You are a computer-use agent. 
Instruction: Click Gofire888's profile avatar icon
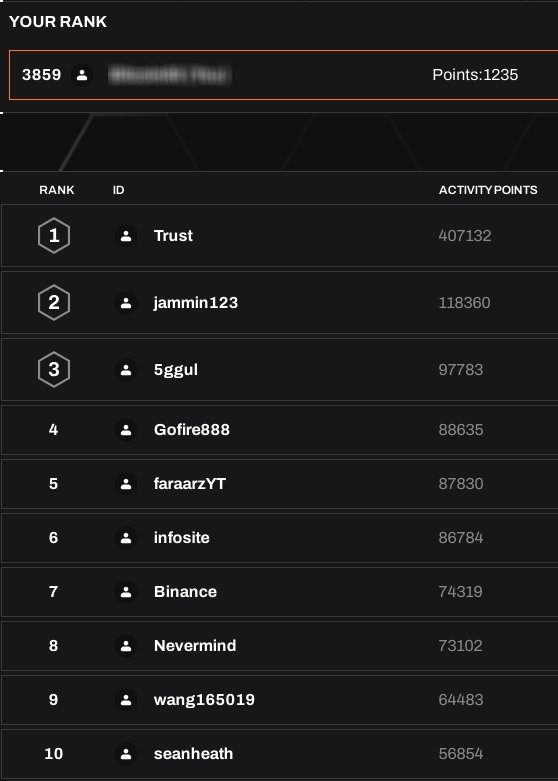pyautogui.click(x=126, y=430)
